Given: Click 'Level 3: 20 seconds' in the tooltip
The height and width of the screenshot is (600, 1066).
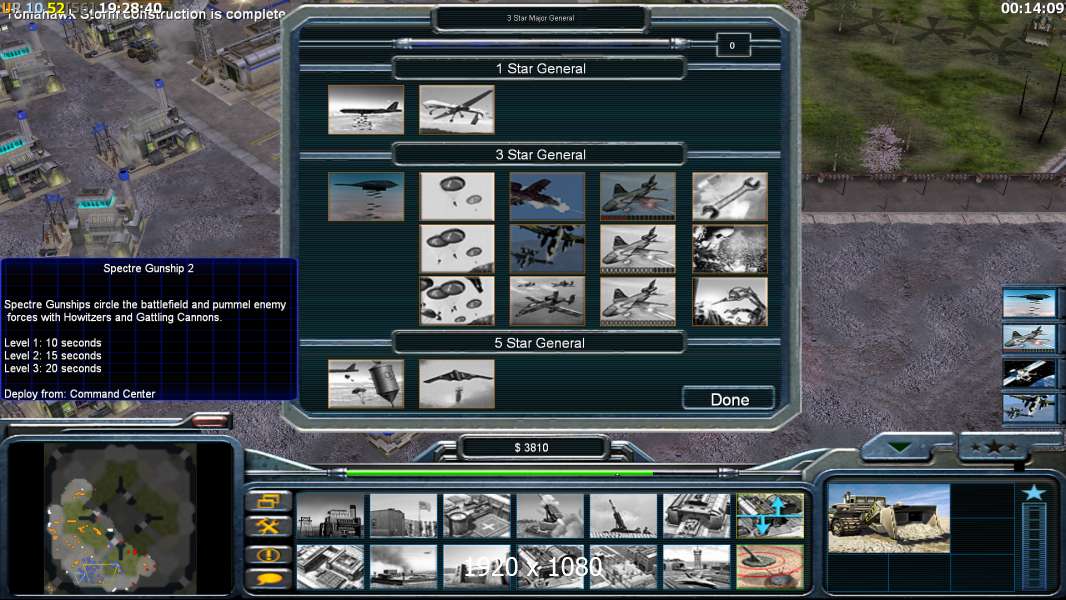Looking at the screenshot, I should point(53,368).
